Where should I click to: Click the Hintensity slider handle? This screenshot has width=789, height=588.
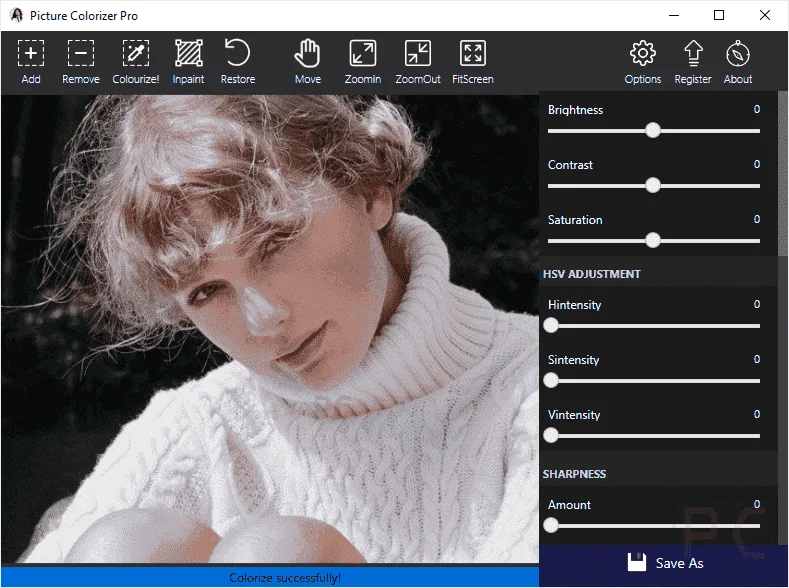551,325
